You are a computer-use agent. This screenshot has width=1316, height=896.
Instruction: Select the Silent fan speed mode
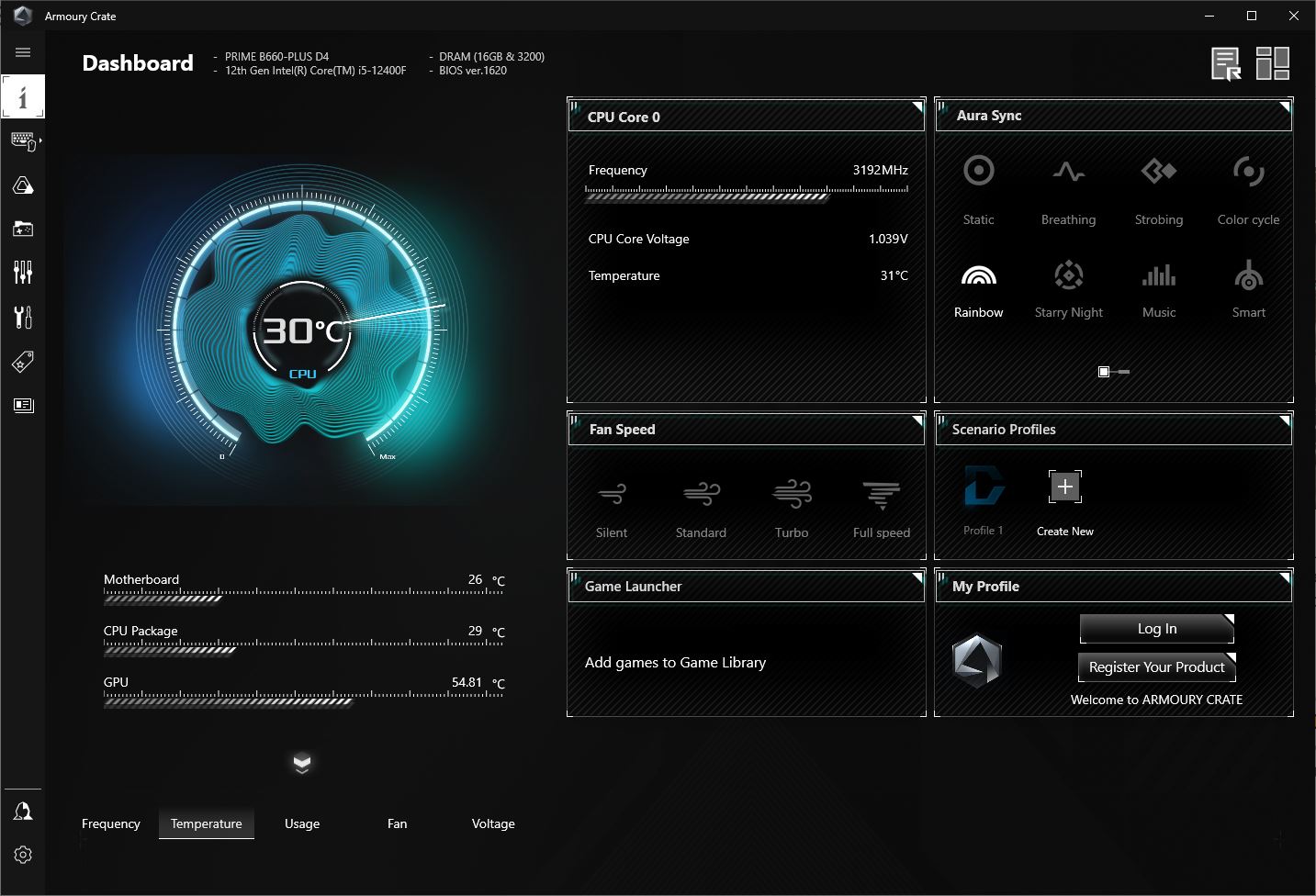coord(612,507)
